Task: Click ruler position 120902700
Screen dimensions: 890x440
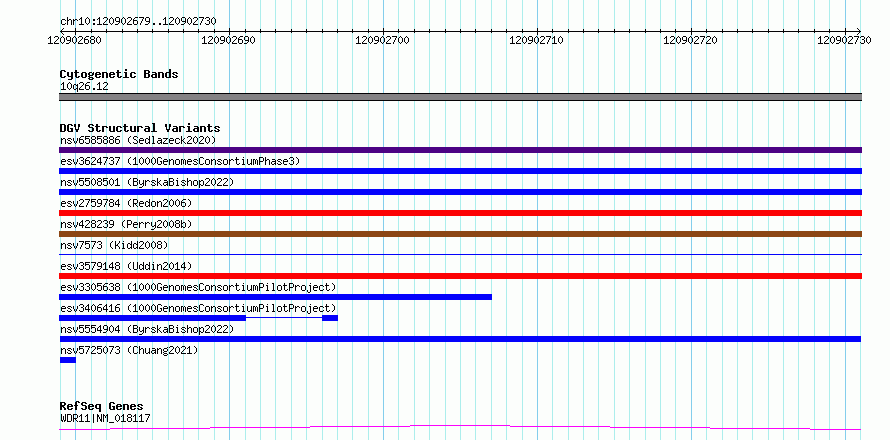Action: [383, 40]
